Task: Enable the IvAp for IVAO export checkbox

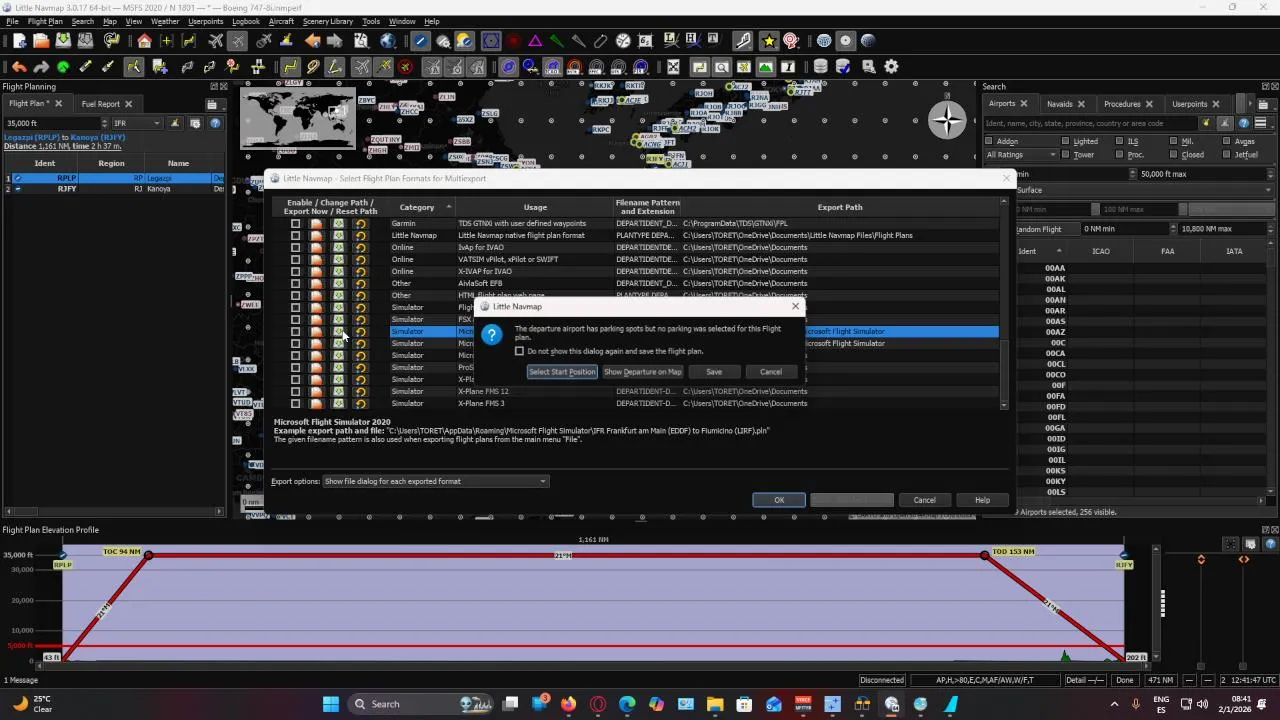Action: [x=295, y=248]
